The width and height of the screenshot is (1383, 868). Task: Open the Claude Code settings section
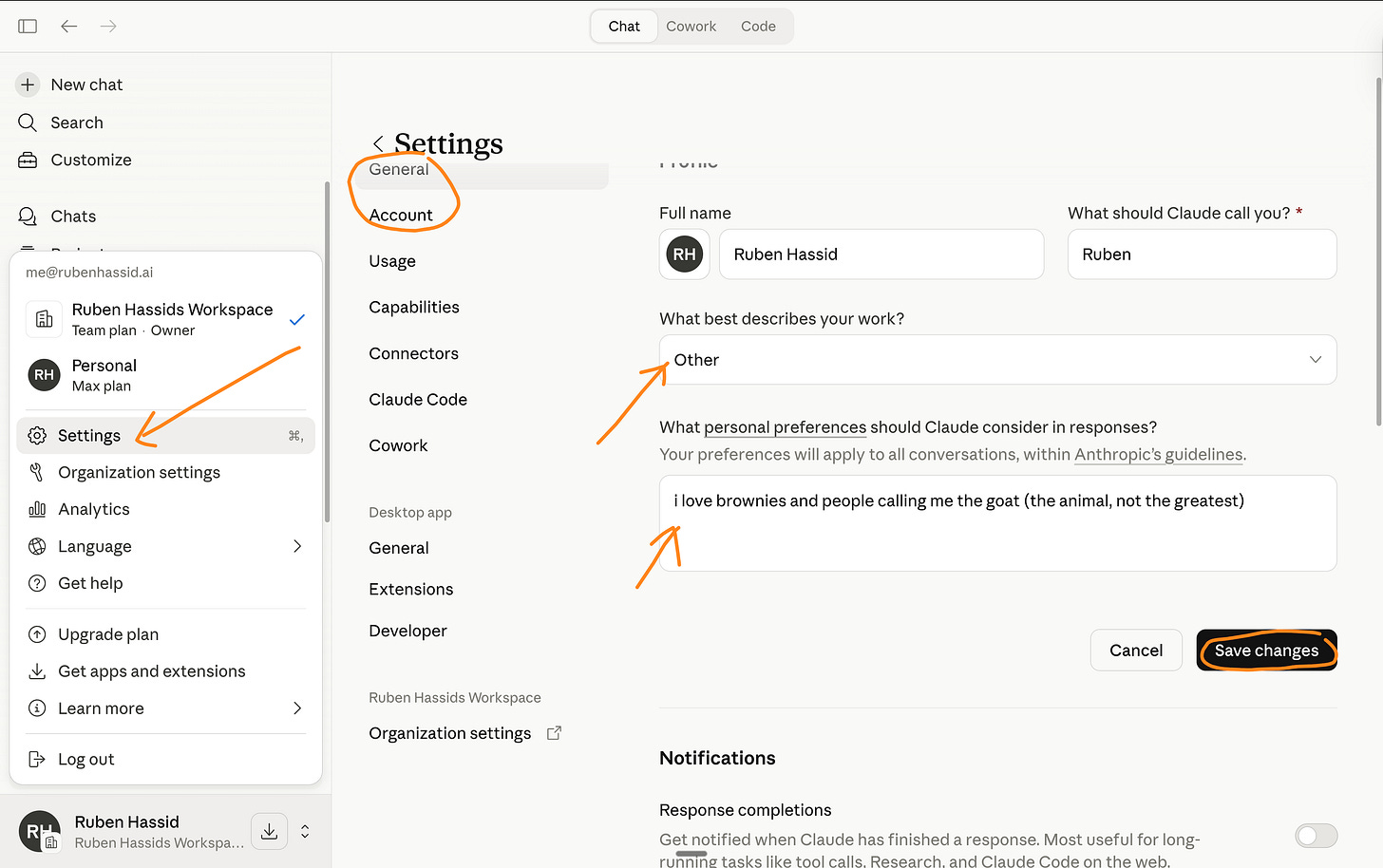point(418,400)
